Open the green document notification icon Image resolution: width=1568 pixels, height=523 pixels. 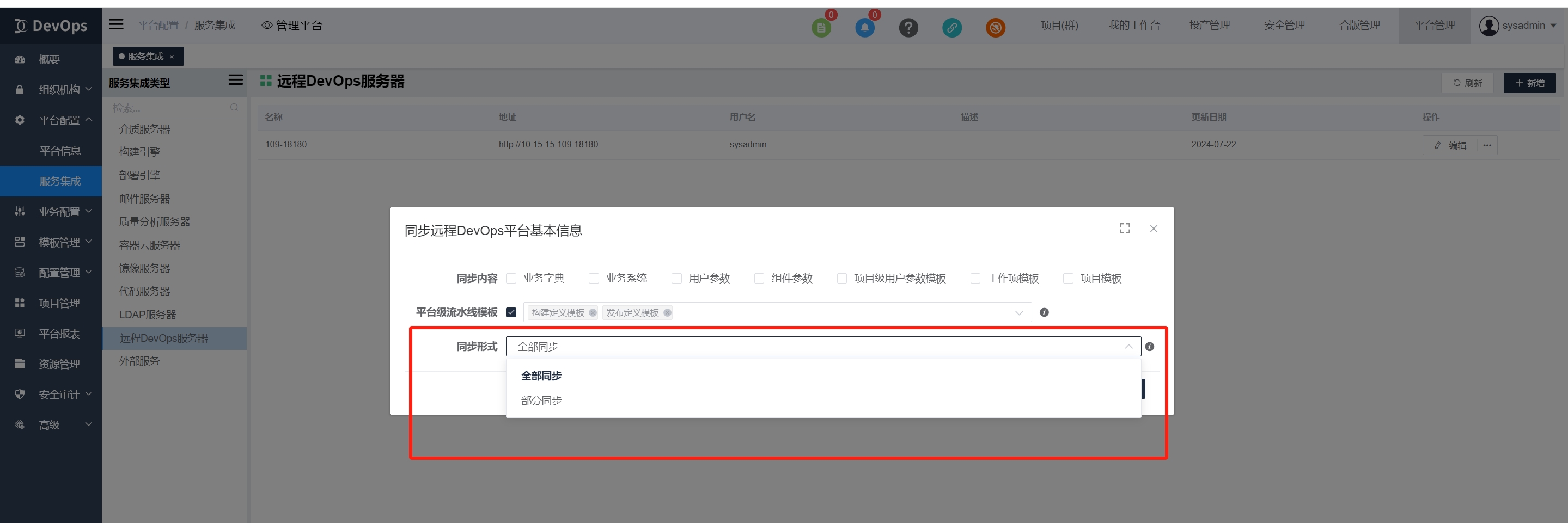821,27
